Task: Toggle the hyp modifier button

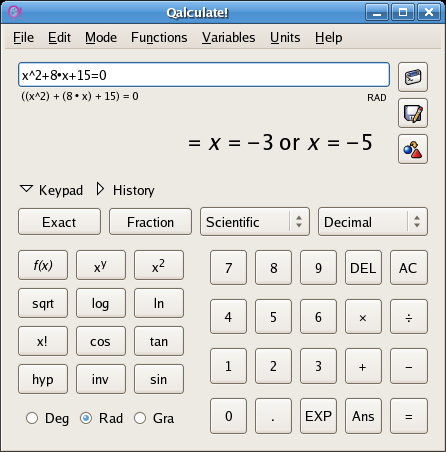Action: coord(43,379)
